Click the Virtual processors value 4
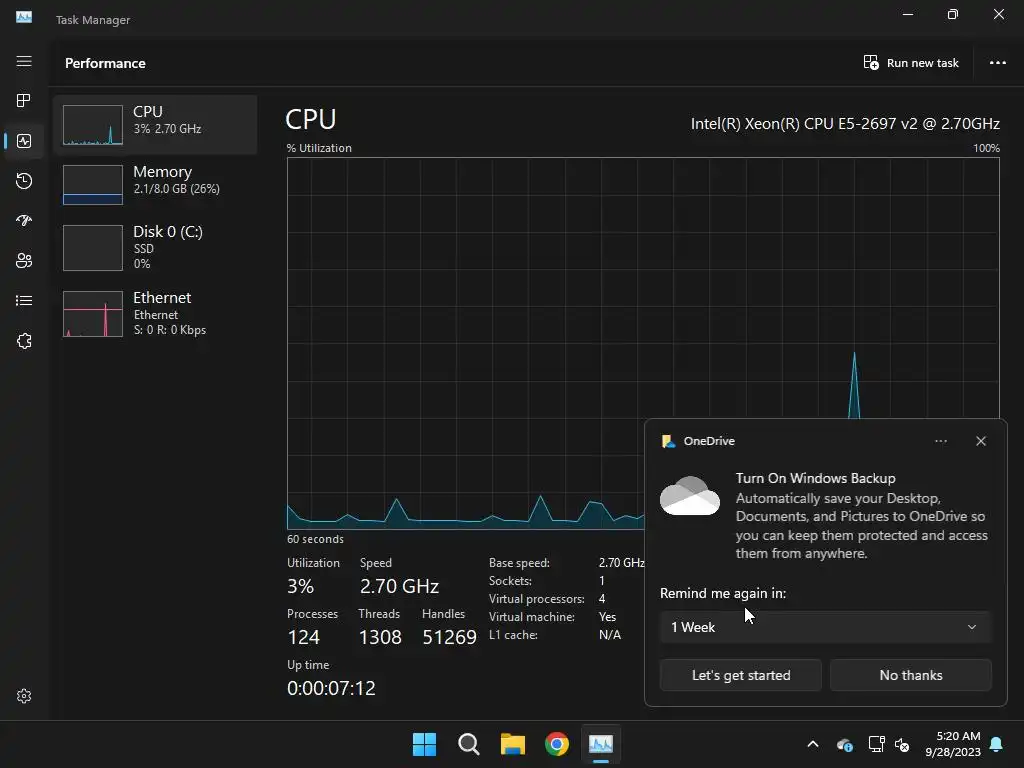 tap(602, 599)
